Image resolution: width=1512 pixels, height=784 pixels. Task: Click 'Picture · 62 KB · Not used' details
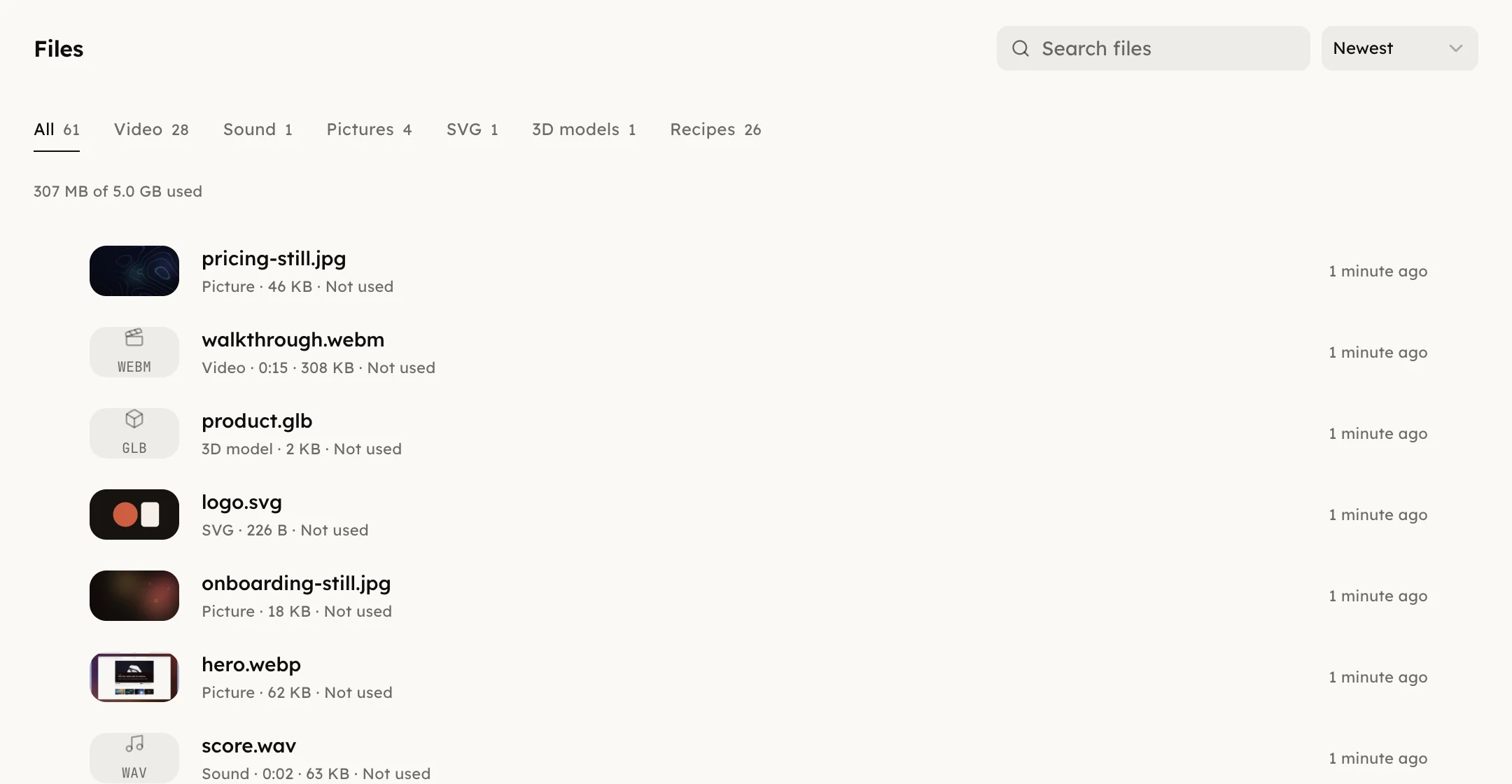(x=297, y=692)
